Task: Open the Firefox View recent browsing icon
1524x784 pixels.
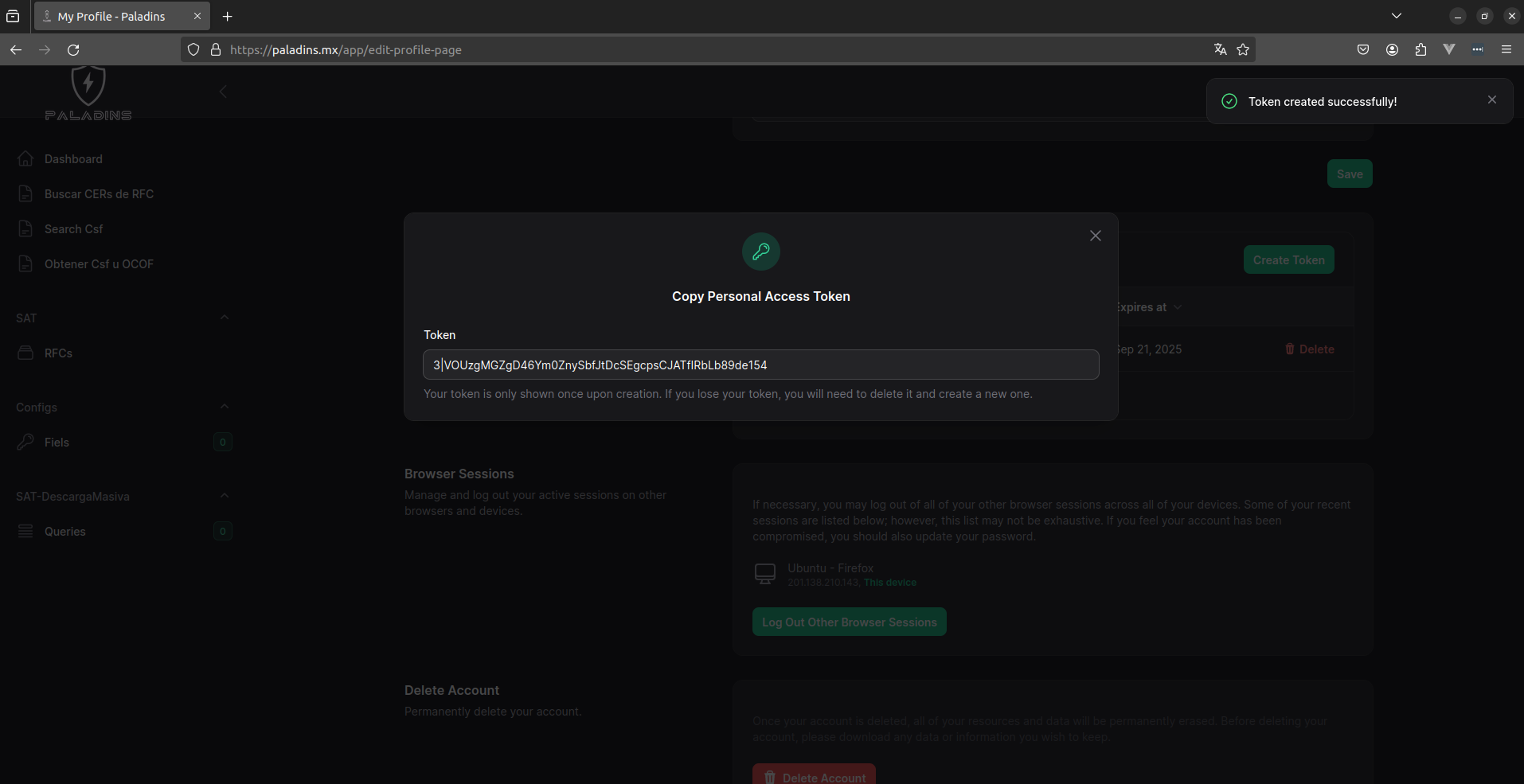Action: pyautogui.click(x=13, y=16)
